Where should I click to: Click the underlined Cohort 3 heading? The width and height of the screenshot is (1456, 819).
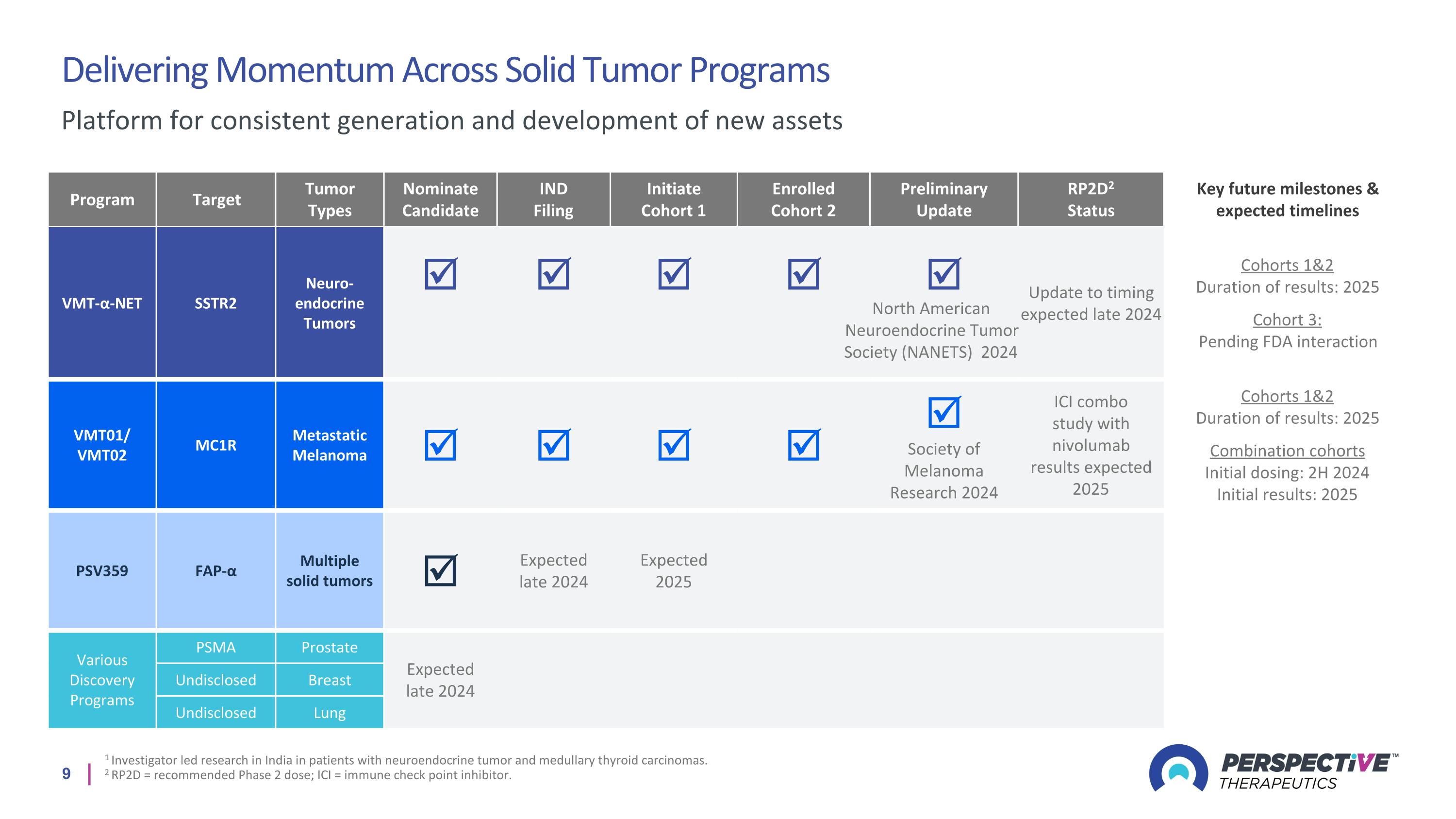coord(1287,319)
